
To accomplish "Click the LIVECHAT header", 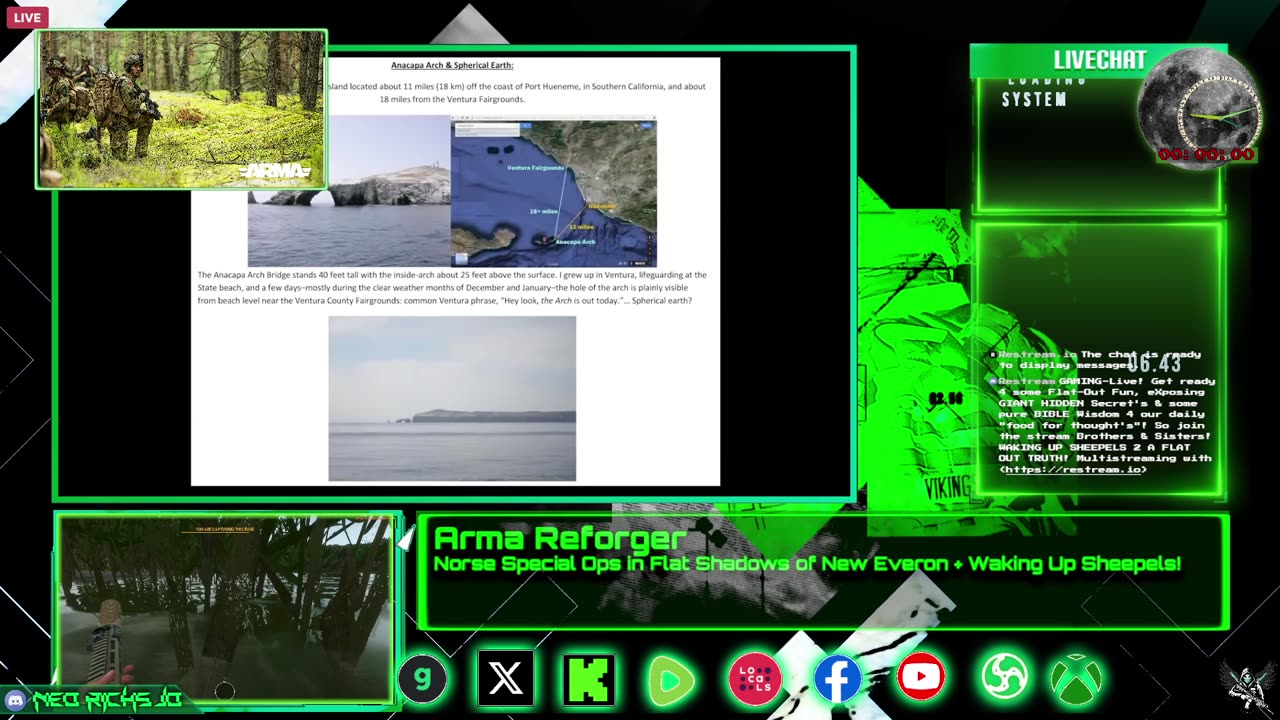I will tap(1099, 60).
